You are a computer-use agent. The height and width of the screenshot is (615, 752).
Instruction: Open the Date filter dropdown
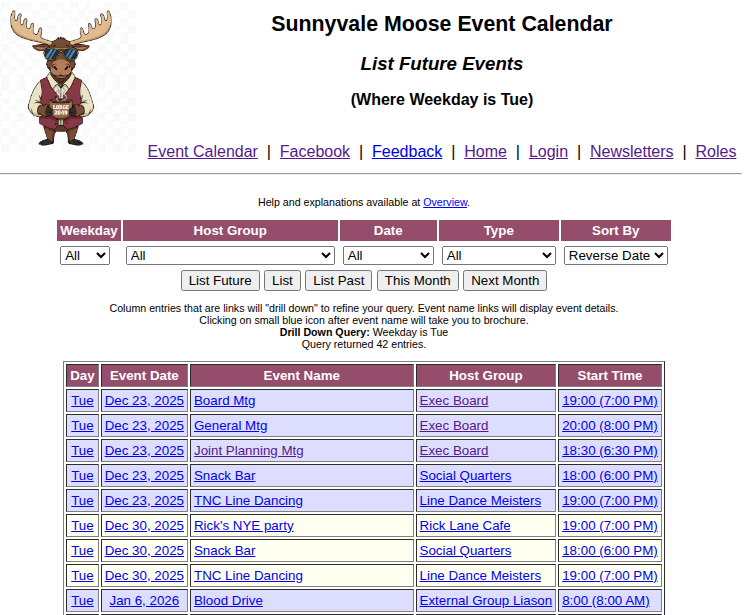(x=388, y=256)
